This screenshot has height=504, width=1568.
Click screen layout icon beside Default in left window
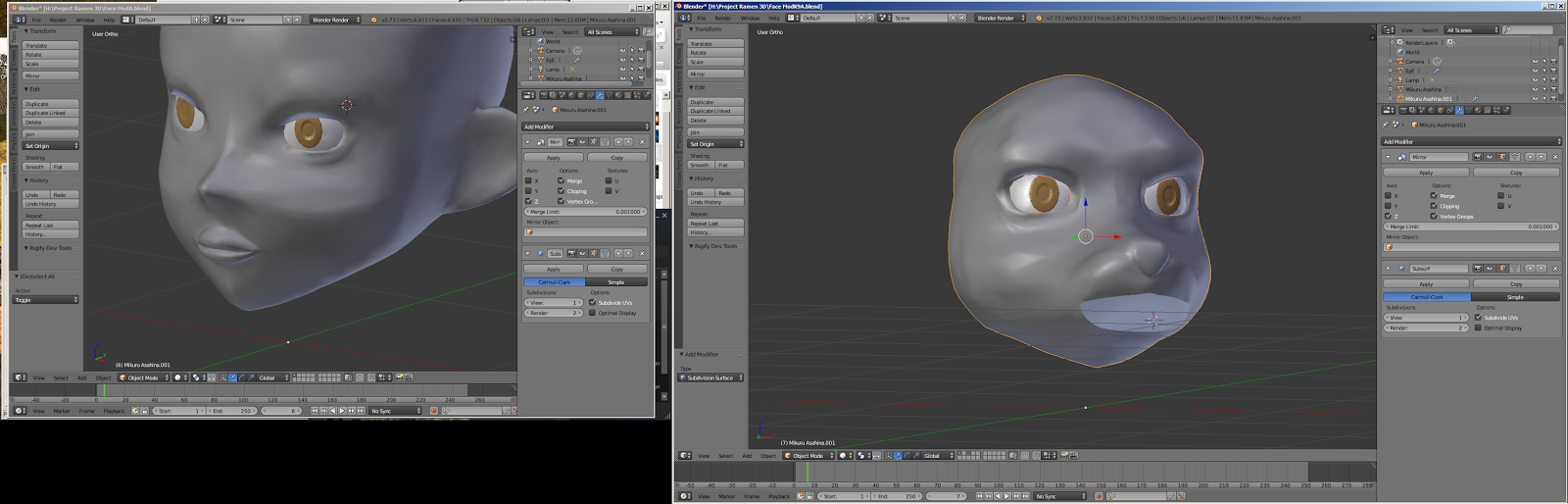[x=125, y=20]
